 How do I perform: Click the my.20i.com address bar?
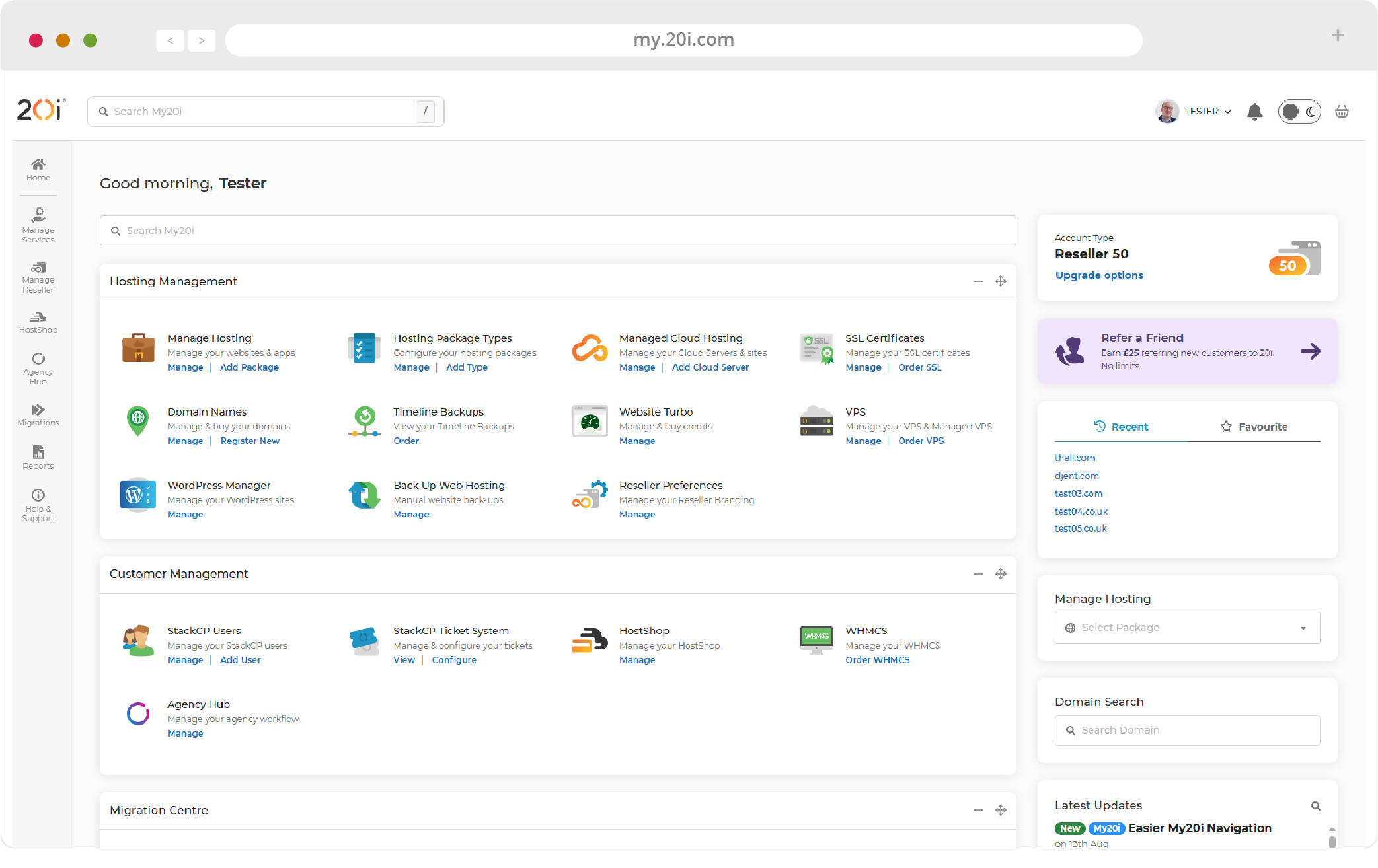point(683,40)
